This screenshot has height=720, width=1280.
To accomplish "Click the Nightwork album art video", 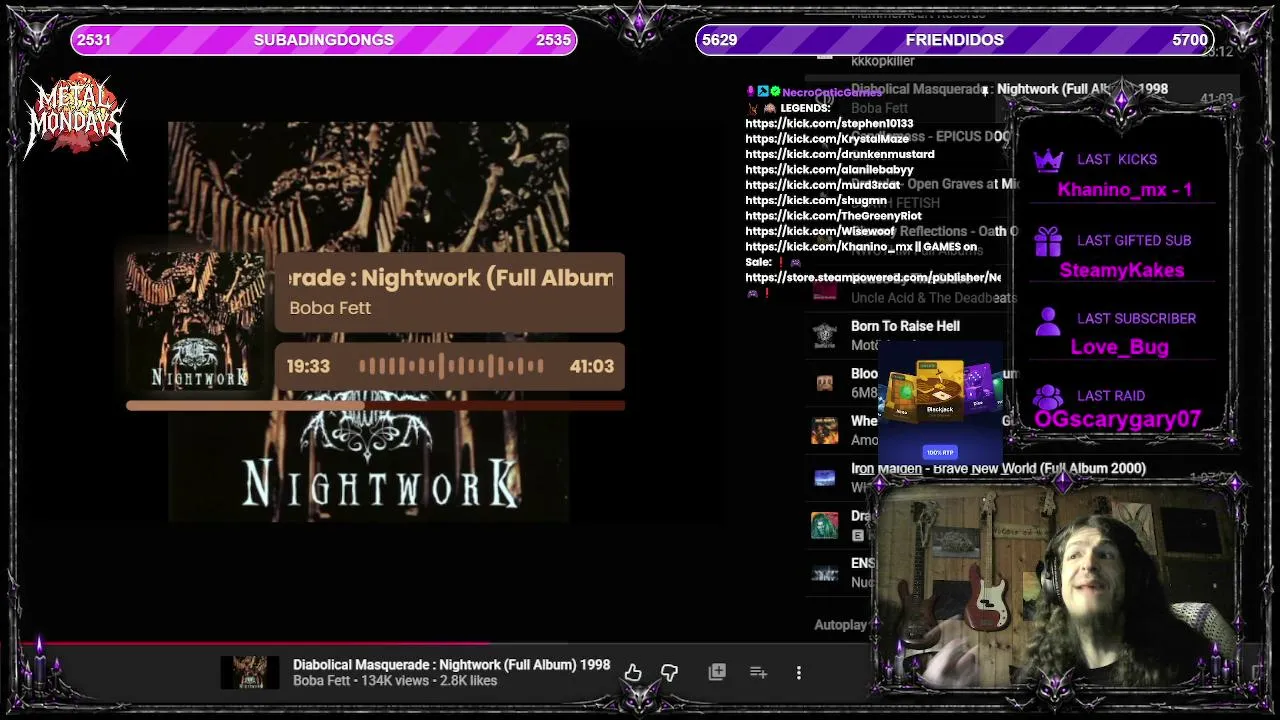I will (369, 322).
